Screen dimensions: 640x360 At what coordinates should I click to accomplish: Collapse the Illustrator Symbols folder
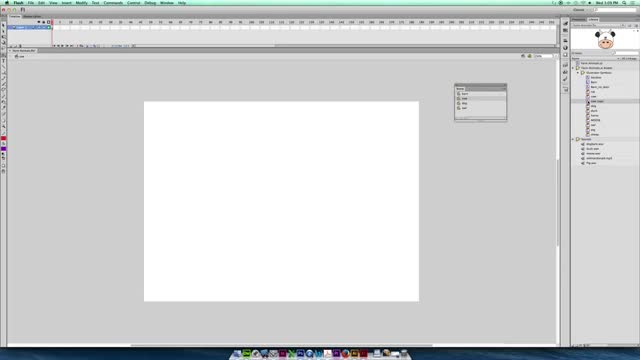(578, 73)
